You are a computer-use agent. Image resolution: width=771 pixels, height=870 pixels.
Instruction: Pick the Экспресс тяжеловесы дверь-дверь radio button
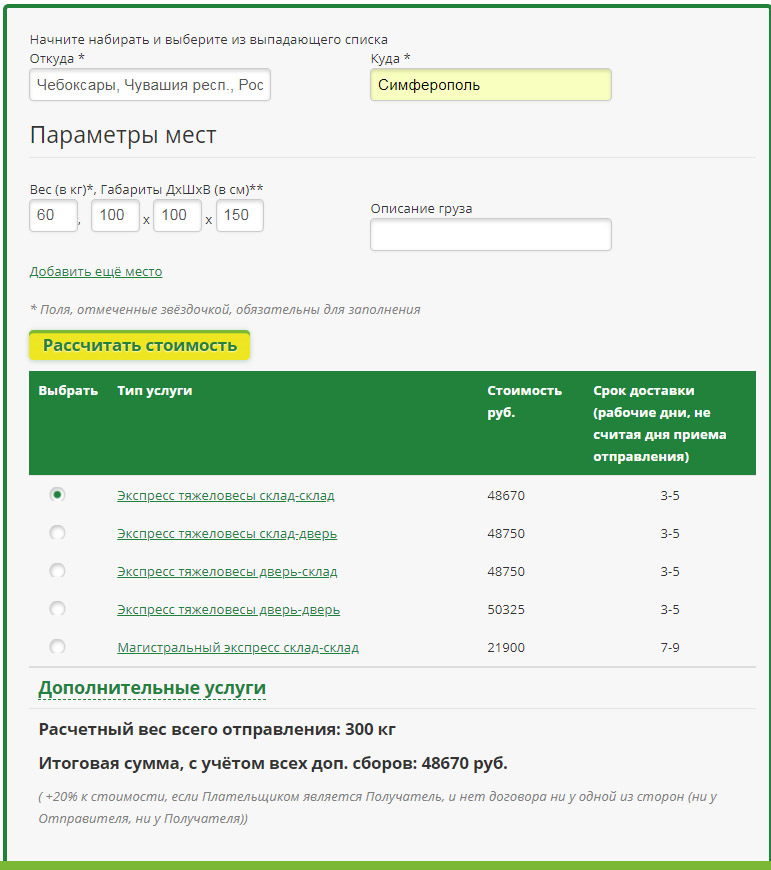click(58, 609)
